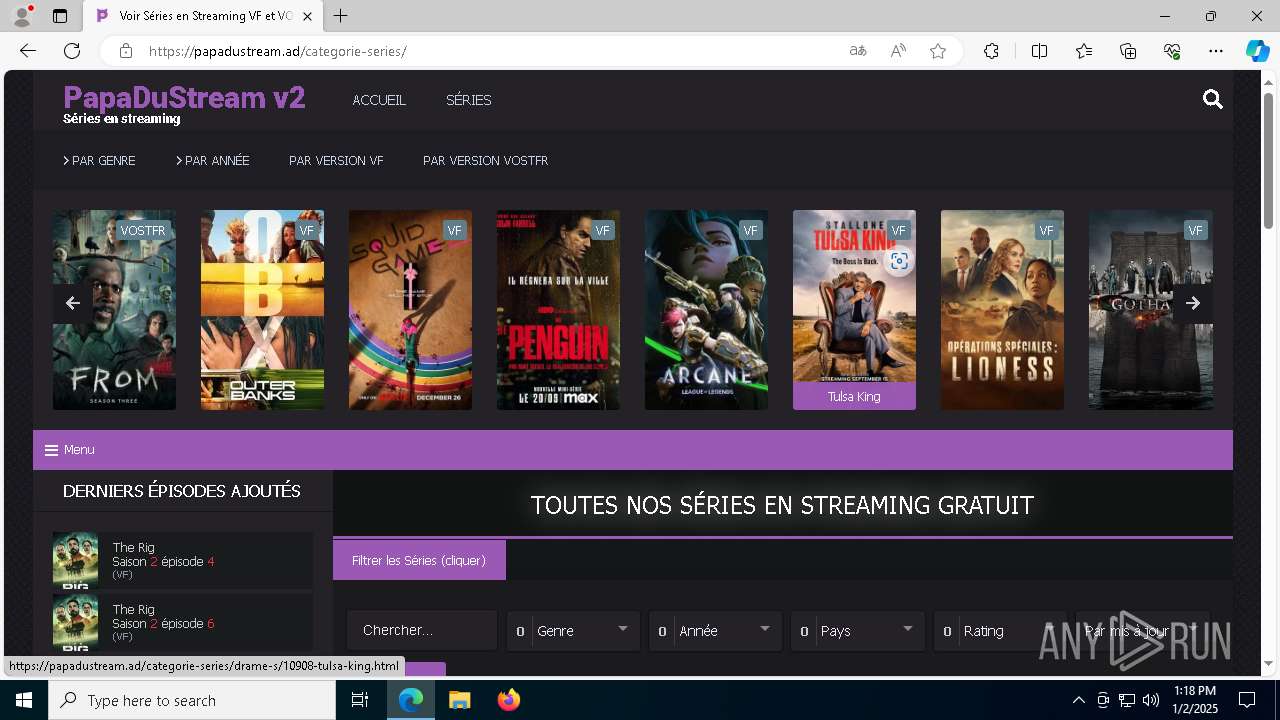Open taskbar clock showing 1:18 PM
This screenshot has height=720, width=1280.
pos(1194,700)
